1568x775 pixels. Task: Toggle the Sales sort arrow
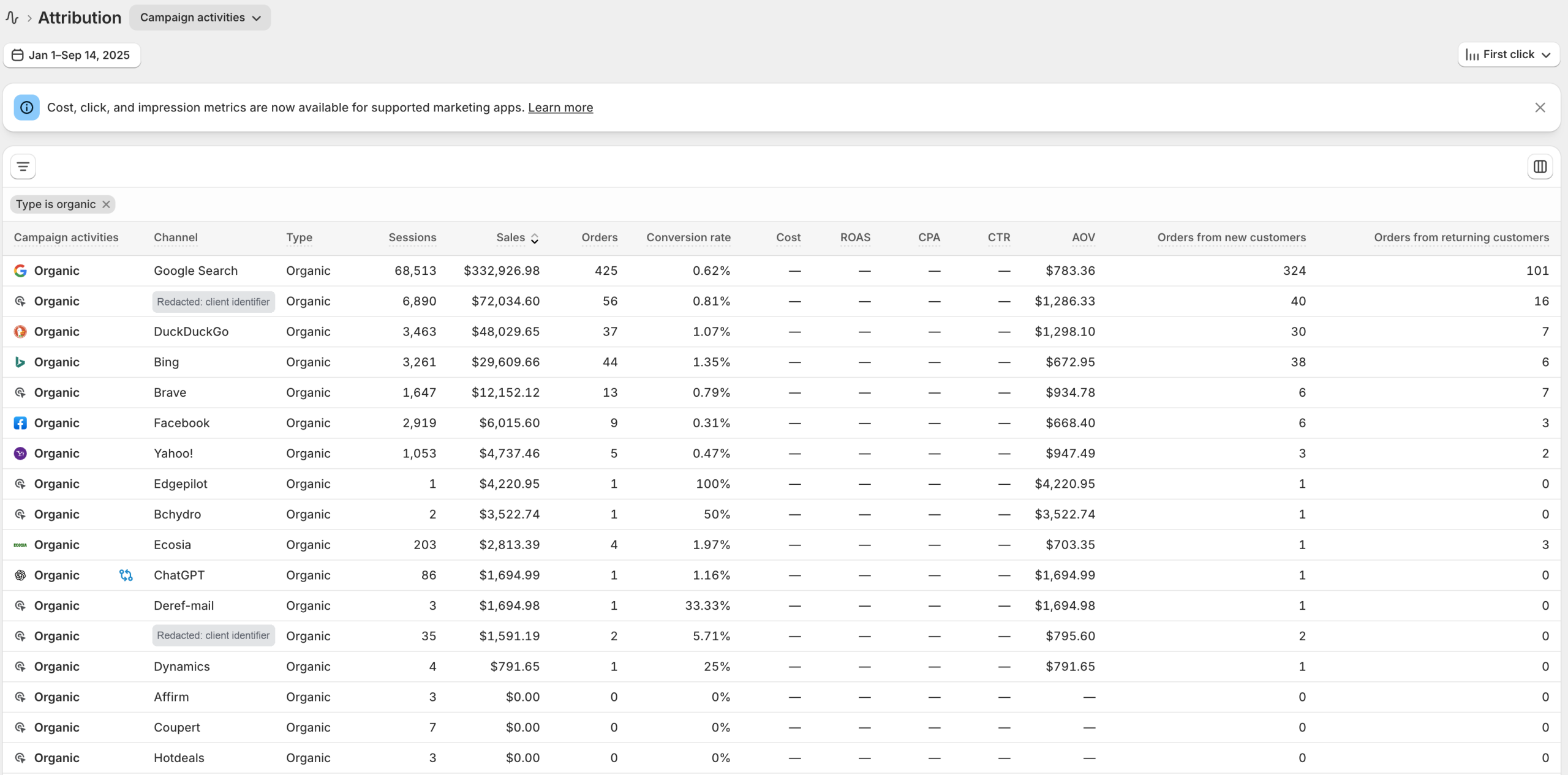tap(535, 239)
